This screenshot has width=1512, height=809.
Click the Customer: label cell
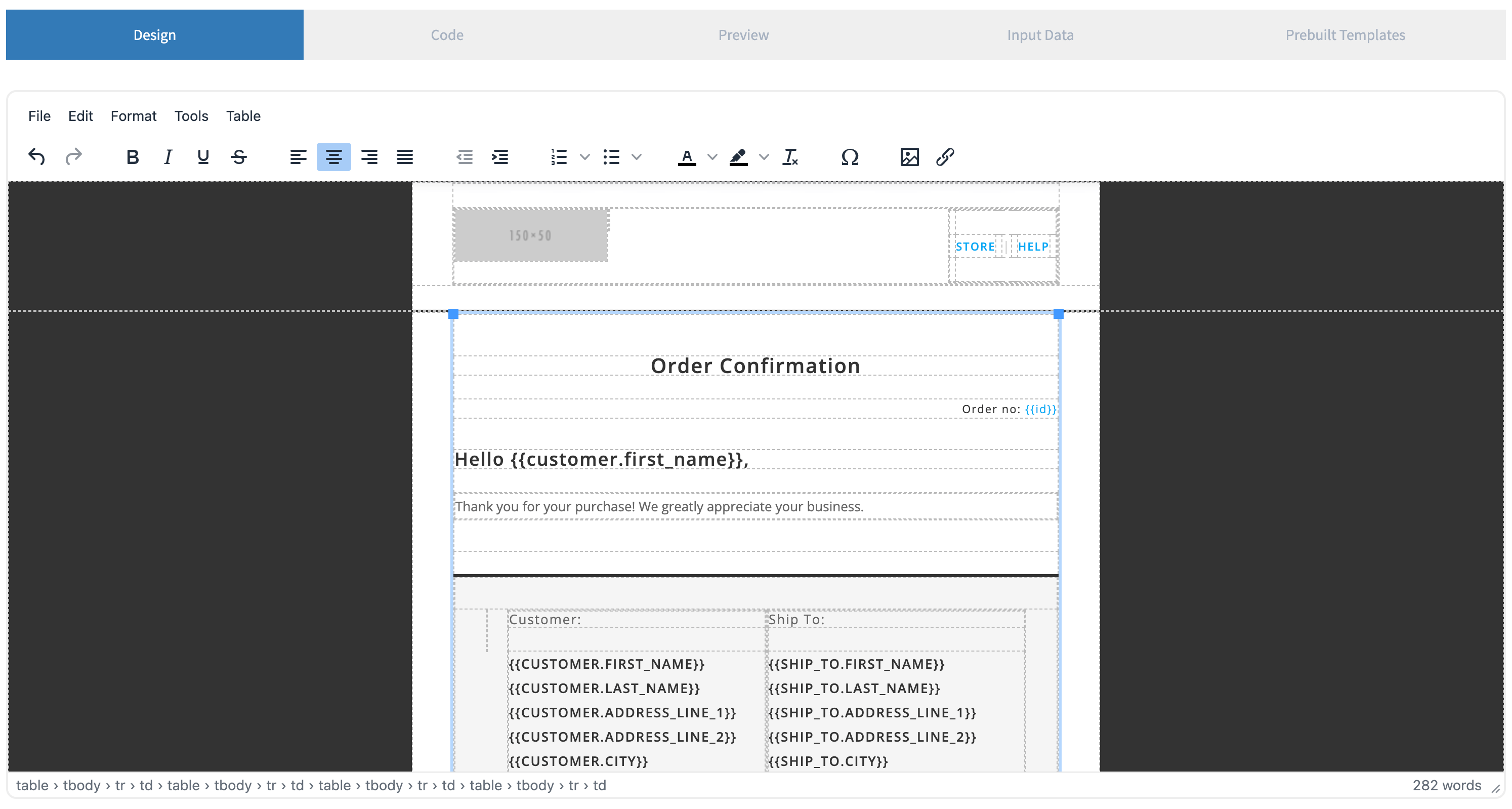point(544,619)
